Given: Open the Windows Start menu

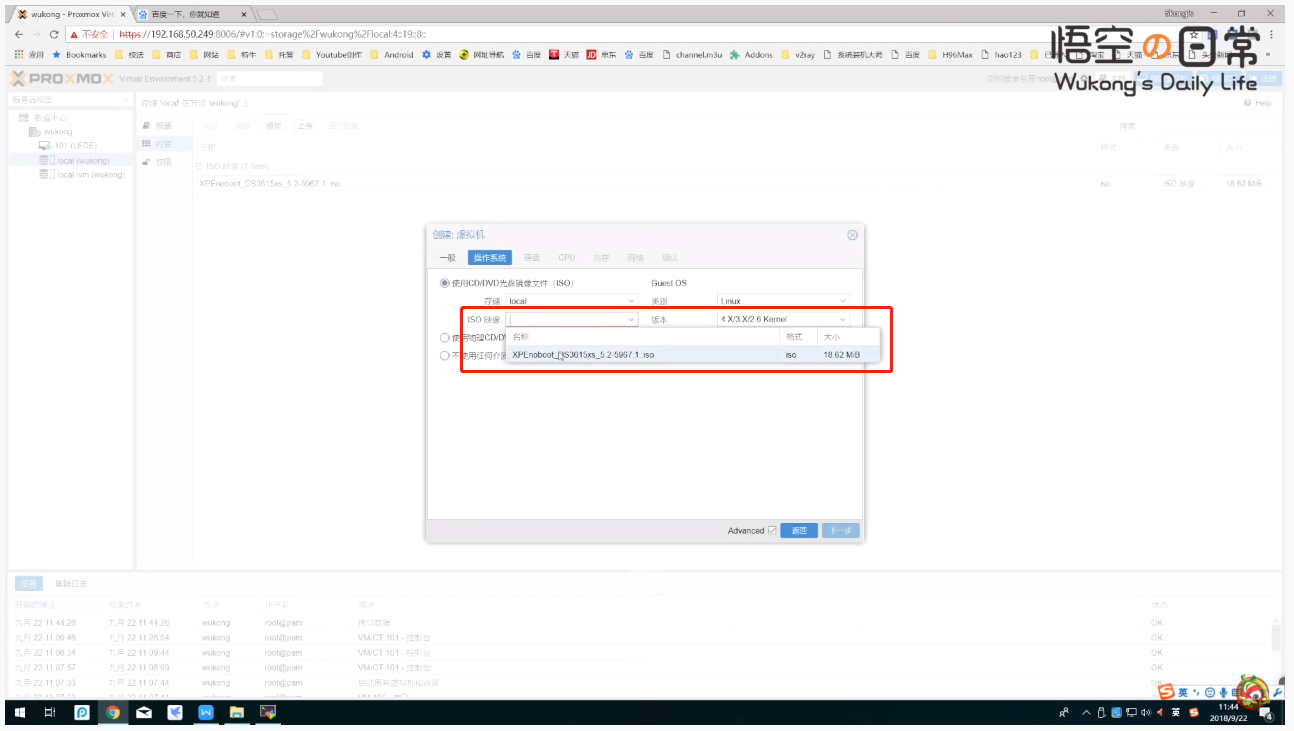Looking at the screenshot, I should pyautogui.click(x=19, y=713).
